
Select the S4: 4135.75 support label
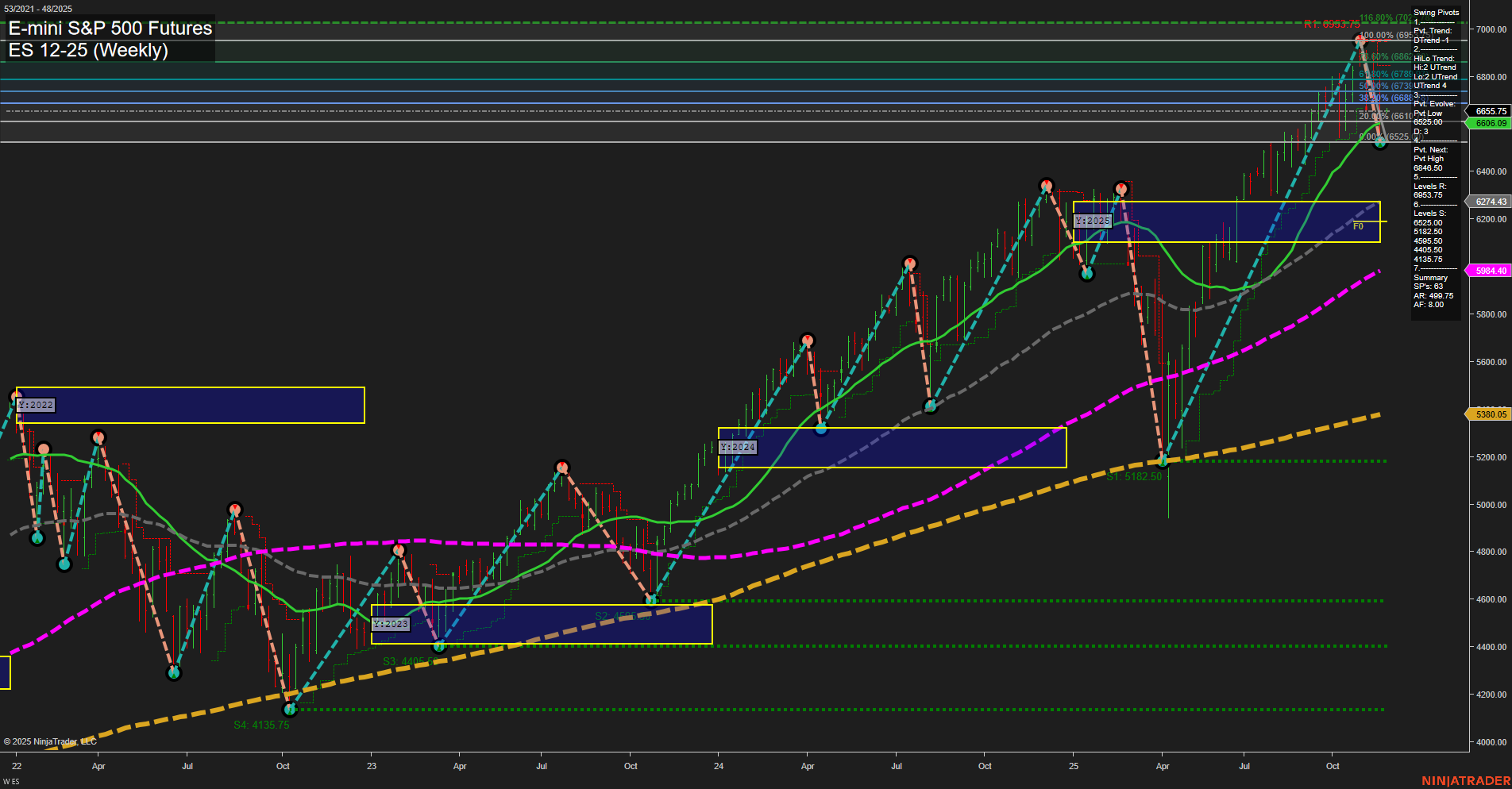[261, 723]
